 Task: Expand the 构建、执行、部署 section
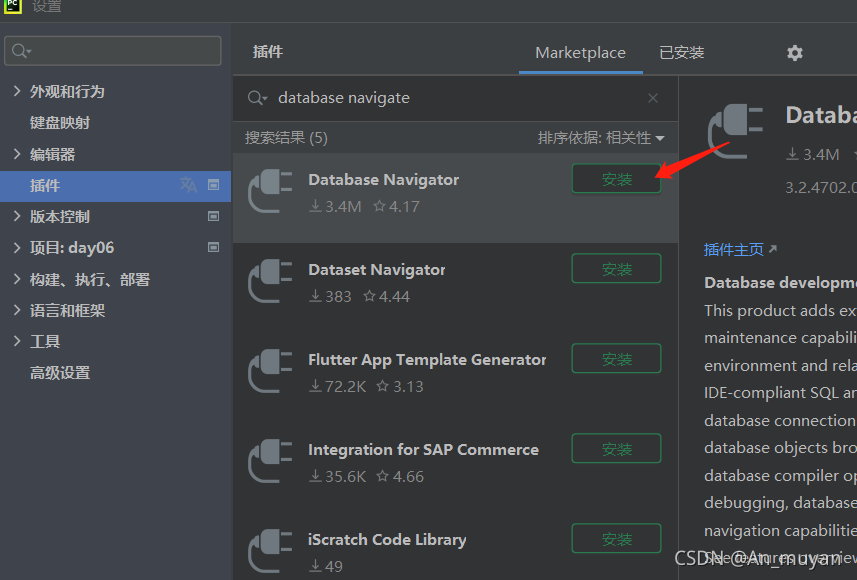(17, 279)
